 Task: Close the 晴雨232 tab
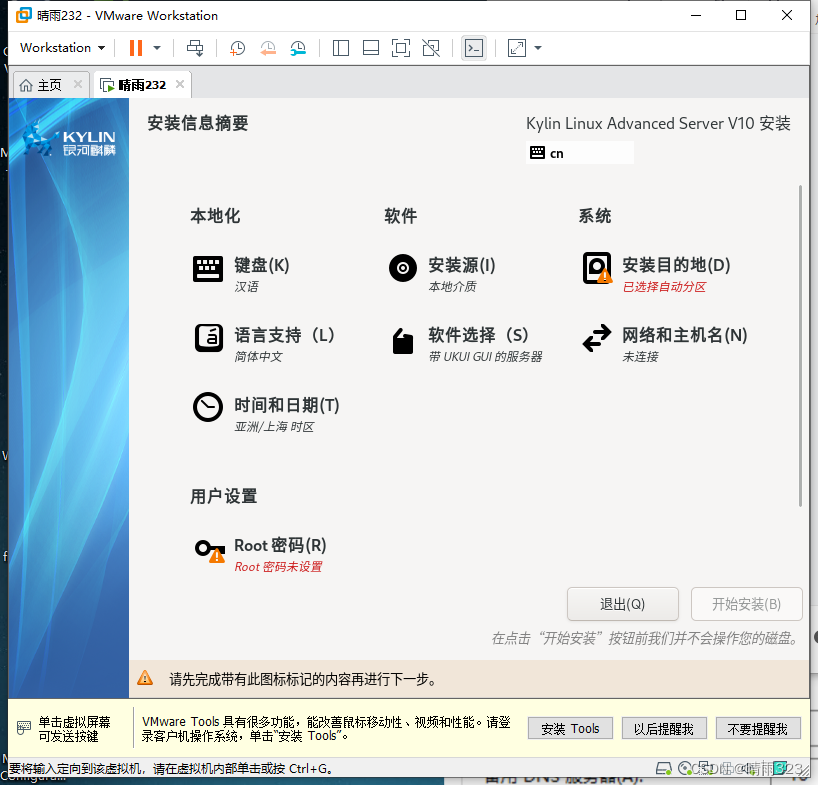180,84
